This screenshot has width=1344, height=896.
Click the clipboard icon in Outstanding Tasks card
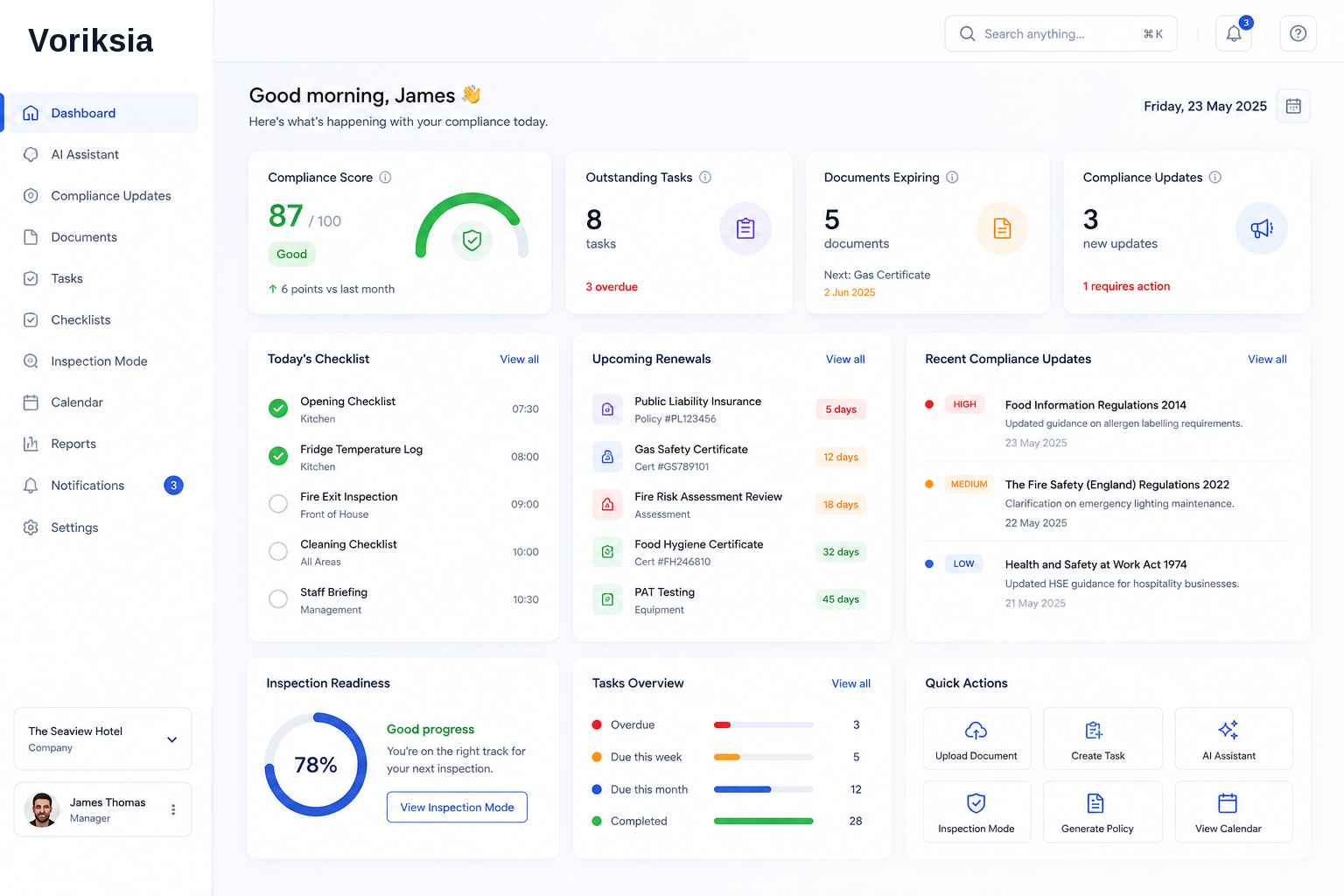click(745, 228)
